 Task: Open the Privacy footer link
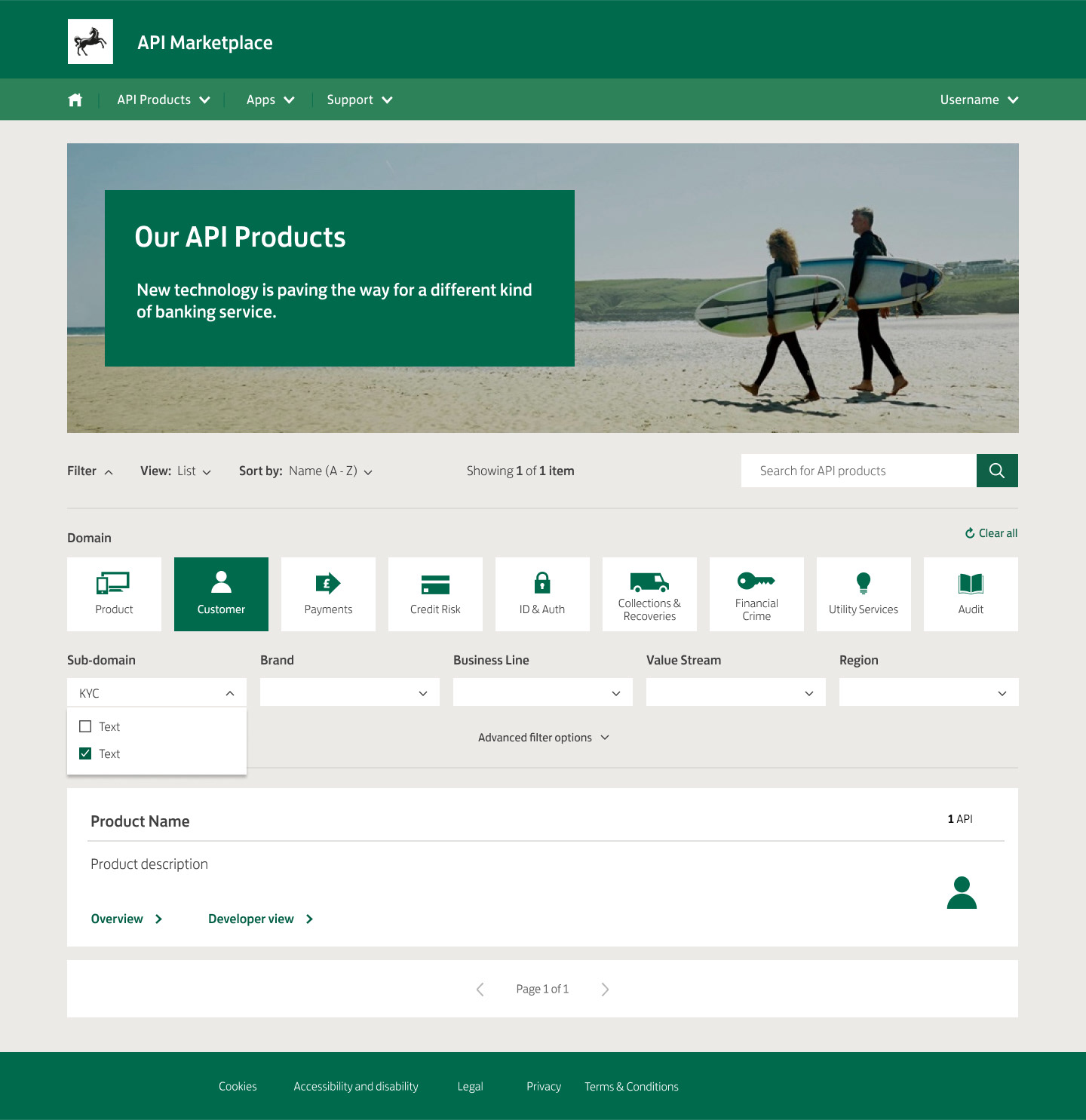pyautogui.click(x=544, y=1086)
